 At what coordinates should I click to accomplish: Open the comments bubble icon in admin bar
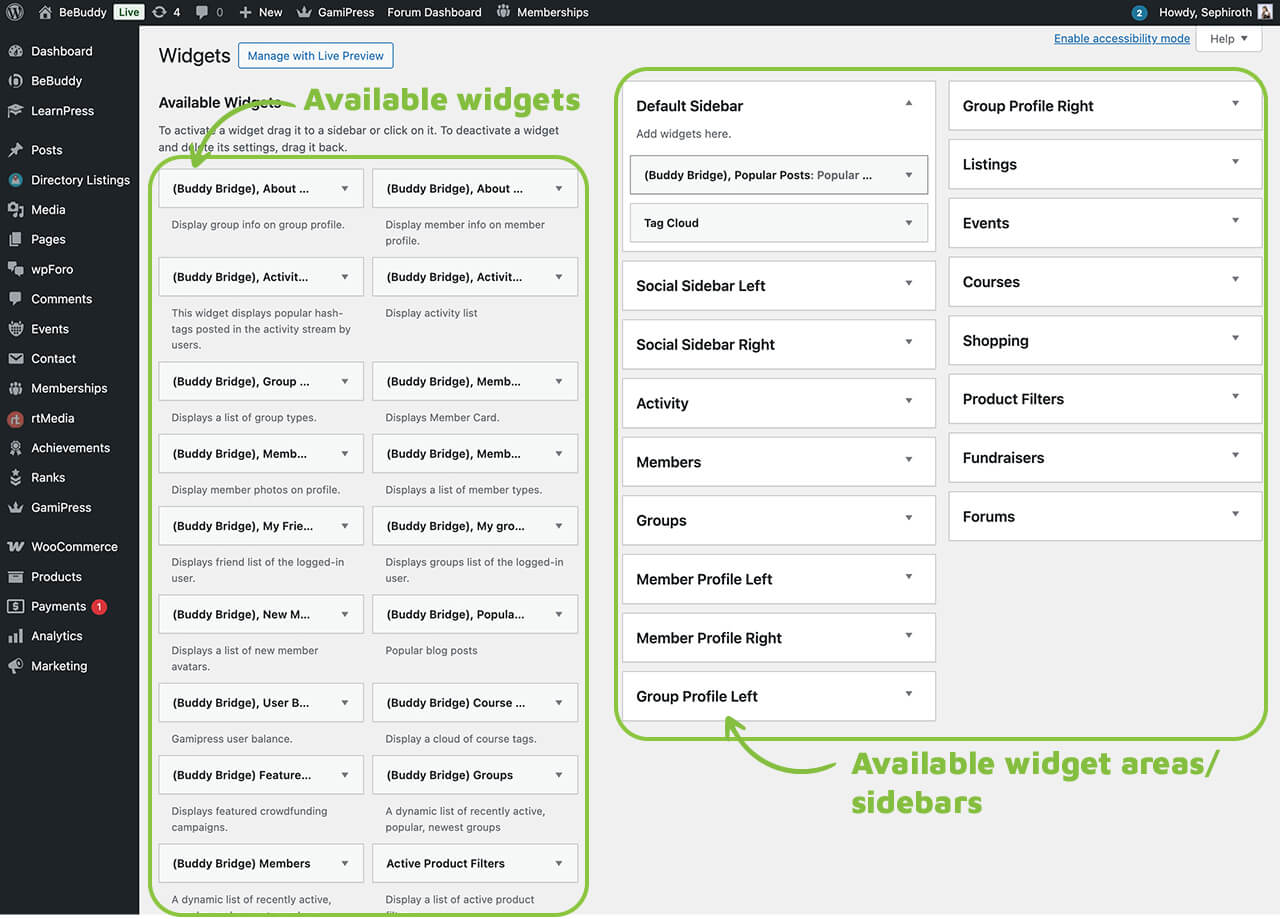(203, 12)
